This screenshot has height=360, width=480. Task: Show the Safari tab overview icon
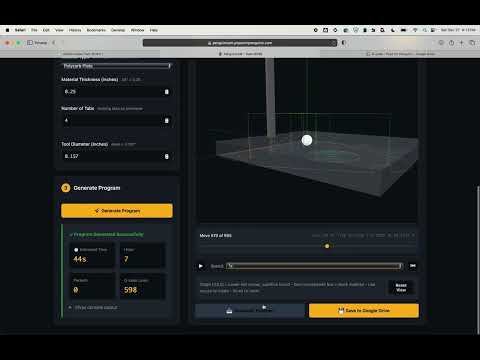click(x=472, y=43)
